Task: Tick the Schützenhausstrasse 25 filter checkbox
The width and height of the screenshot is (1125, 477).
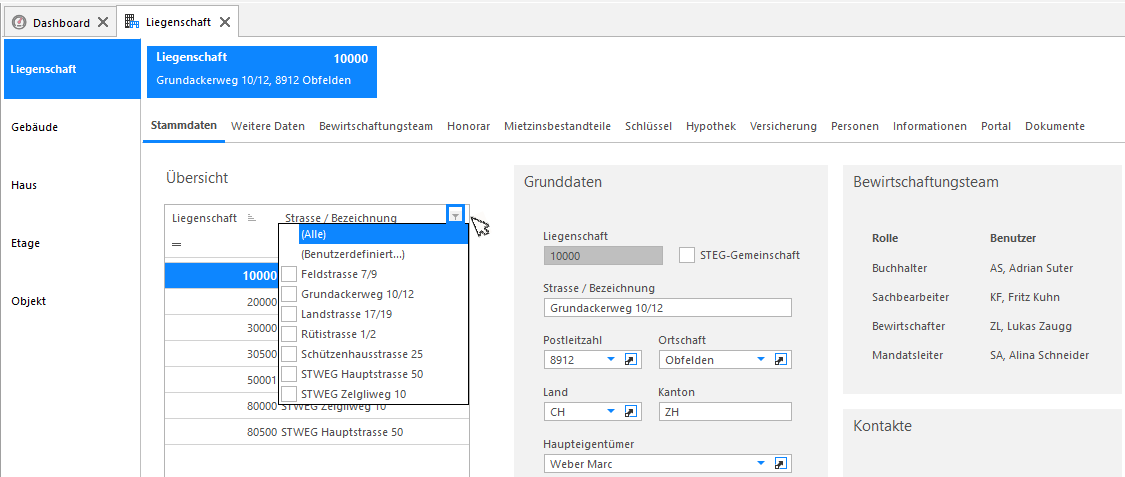Action: tap(289, 354)
